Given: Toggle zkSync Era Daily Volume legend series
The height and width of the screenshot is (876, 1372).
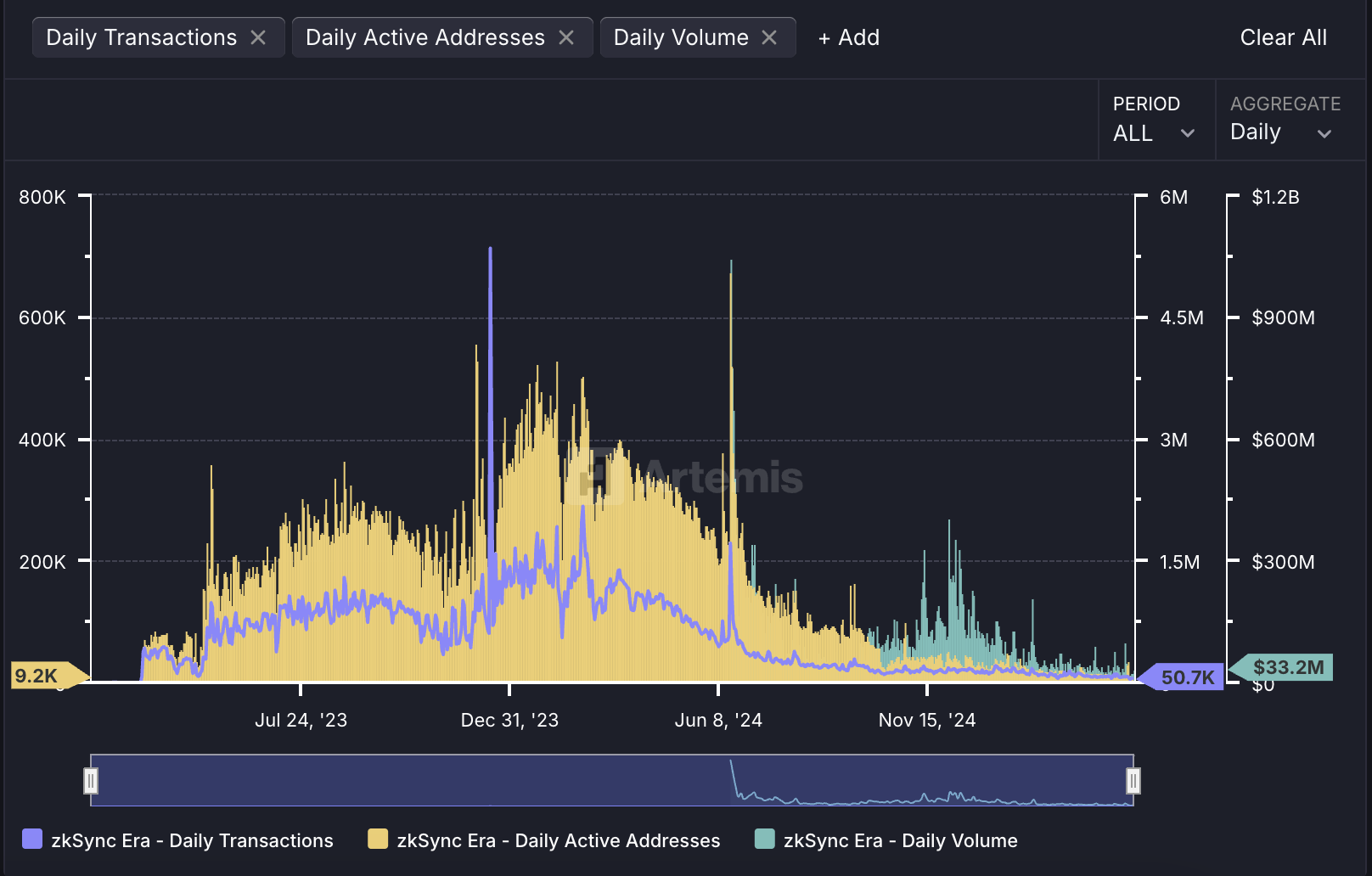Looking at the screenshot, I should point(900,840).
